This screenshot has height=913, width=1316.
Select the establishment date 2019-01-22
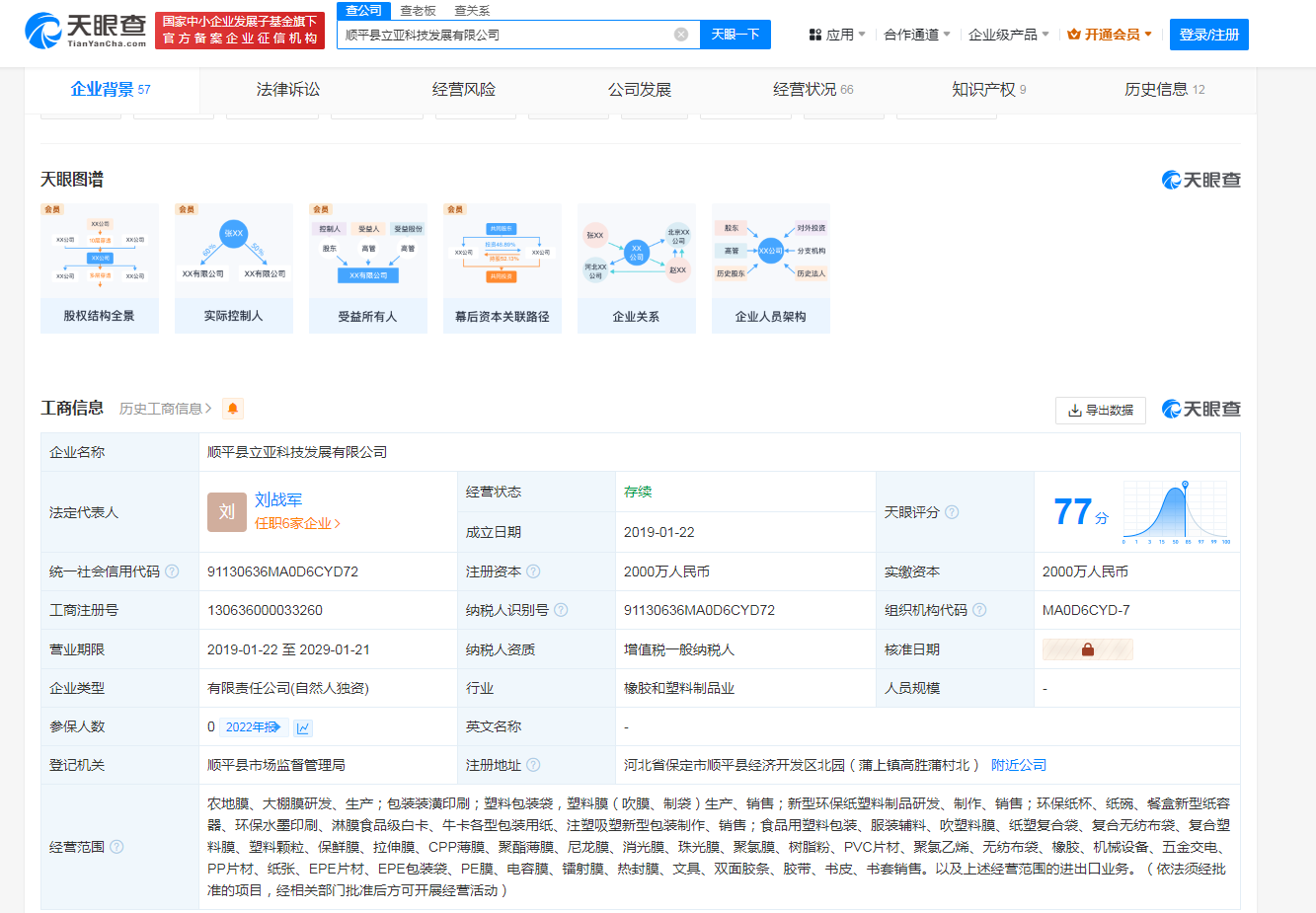coord(659,532)
